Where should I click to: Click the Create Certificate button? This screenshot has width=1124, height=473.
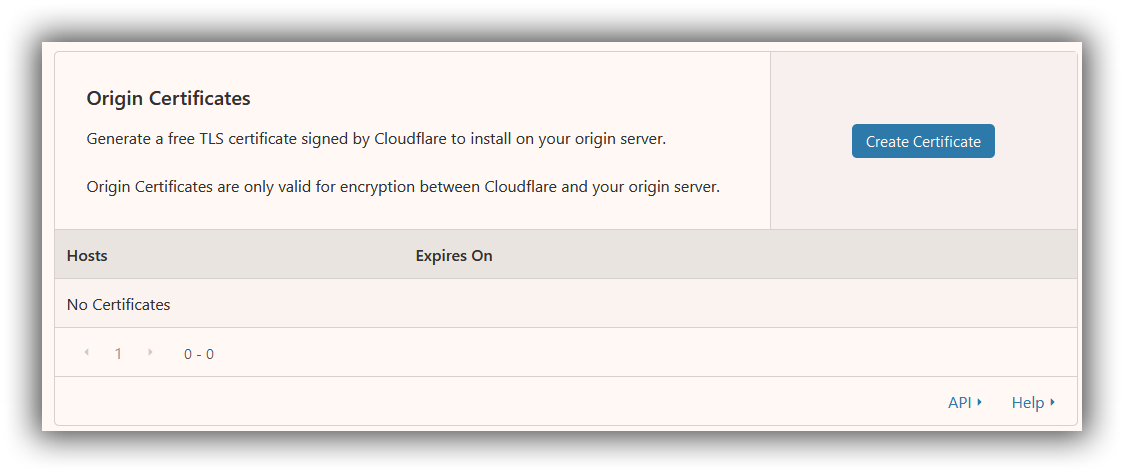[923, 141]
